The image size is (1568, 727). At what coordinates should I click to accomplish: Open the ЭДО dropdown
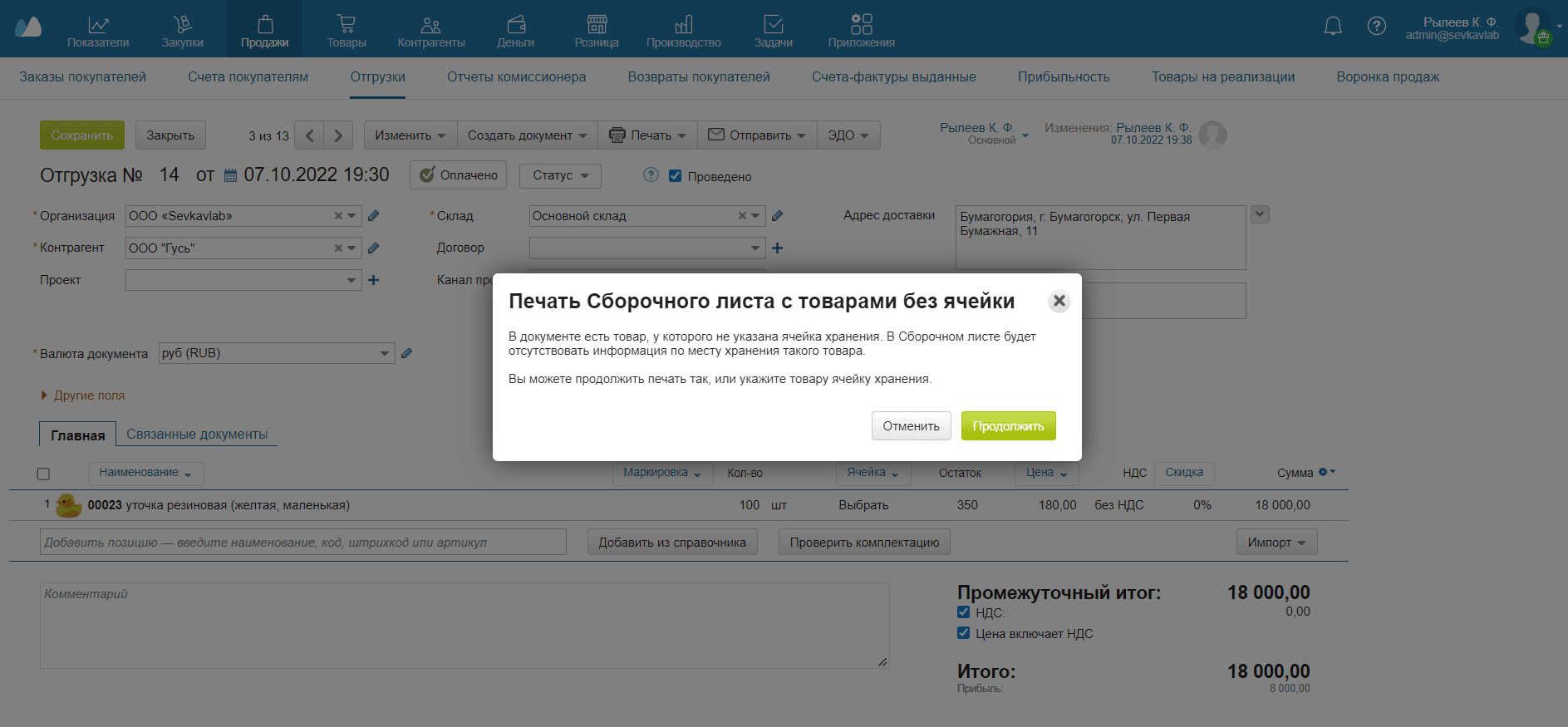[848, 135]
